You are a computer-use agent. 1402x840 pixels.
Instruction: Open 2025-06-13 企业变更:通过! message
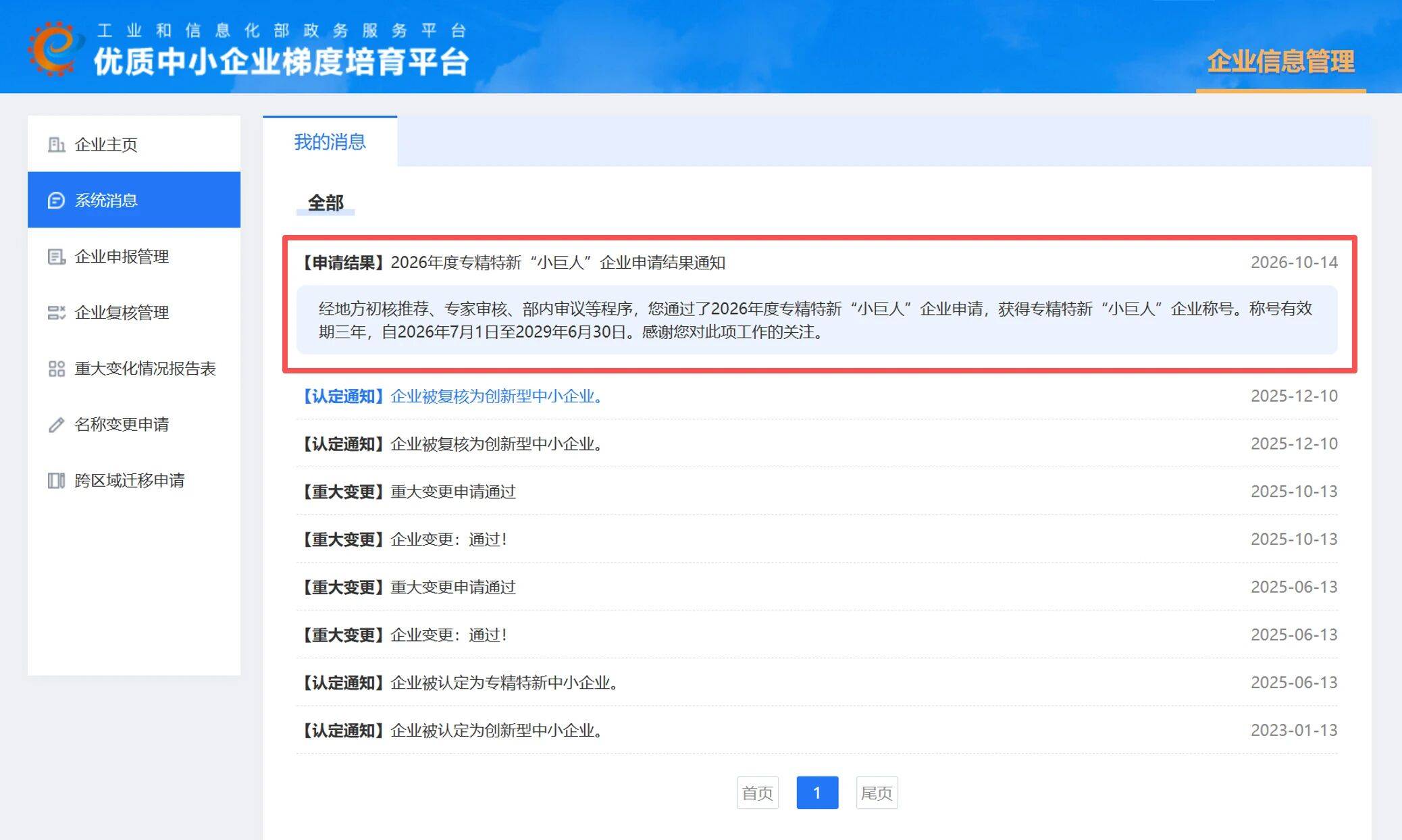pyautogui.click(x=403, y=635)
